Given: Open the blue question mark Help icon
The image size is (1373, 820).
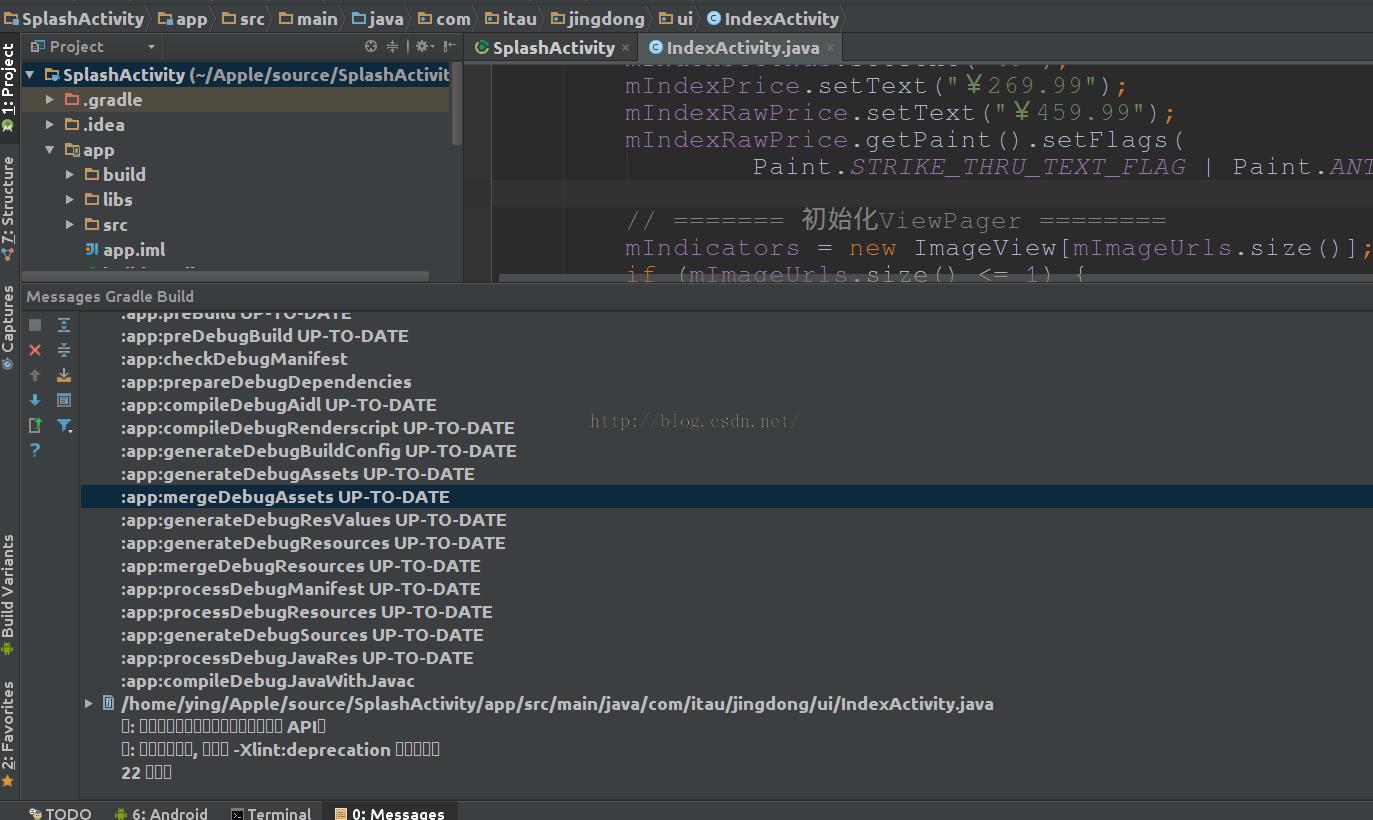Looking at the screenshot, I should coord(35,450).
